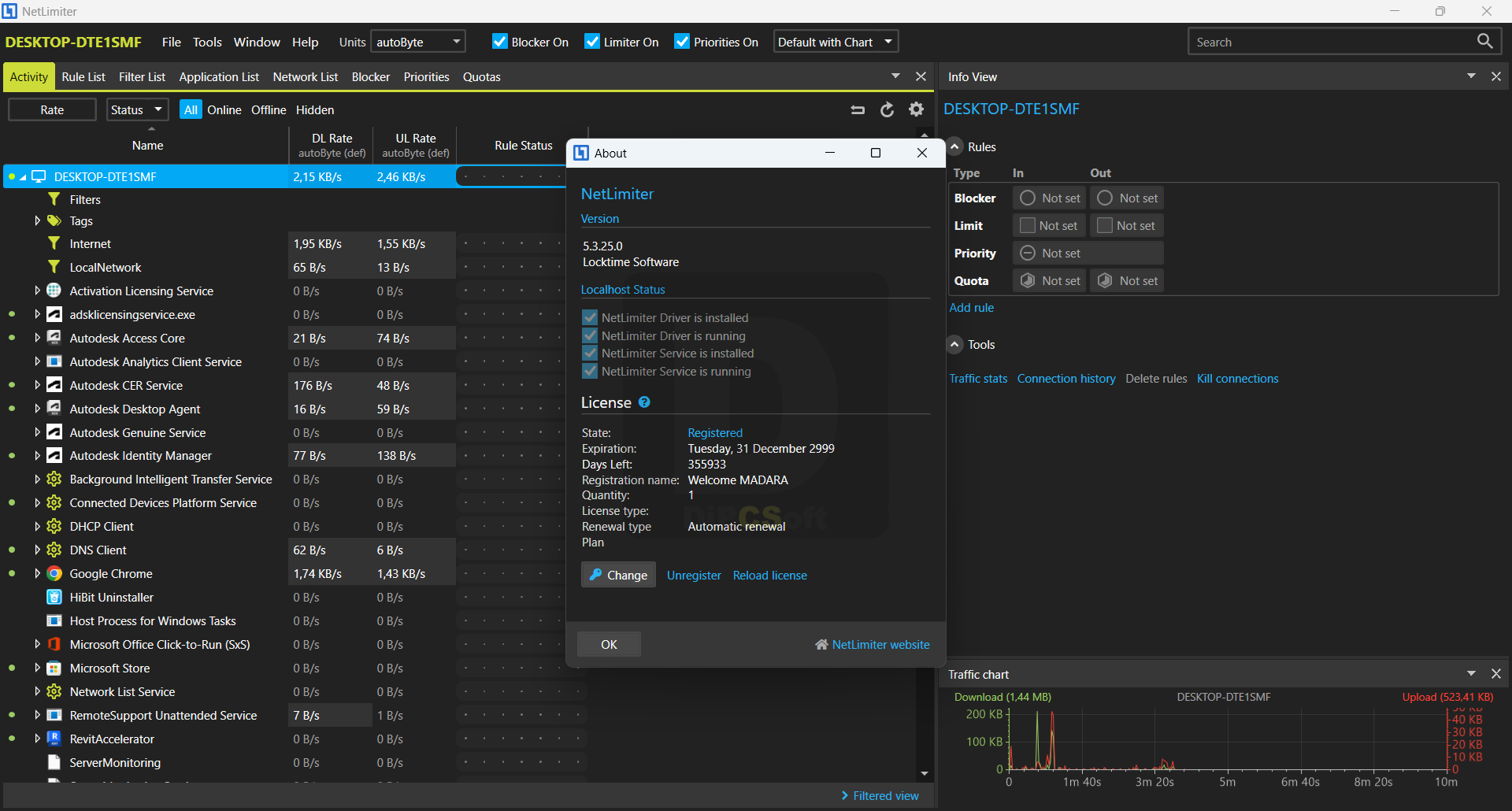Screen dimensions: 1512x811
Task: Open the Help menu
Action: [x=306, y=42]
